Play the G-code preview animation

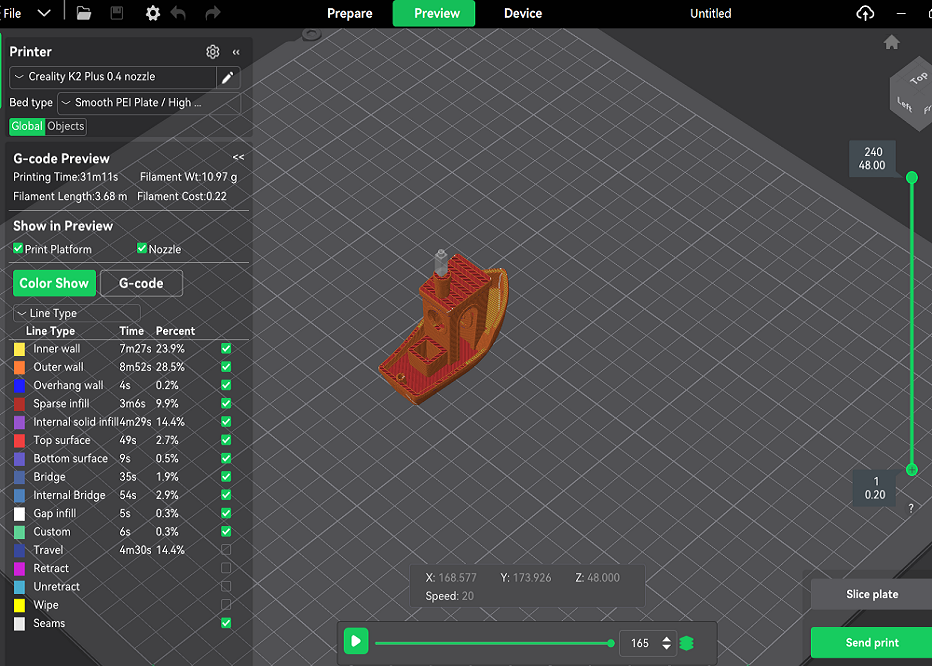[355, 642]
